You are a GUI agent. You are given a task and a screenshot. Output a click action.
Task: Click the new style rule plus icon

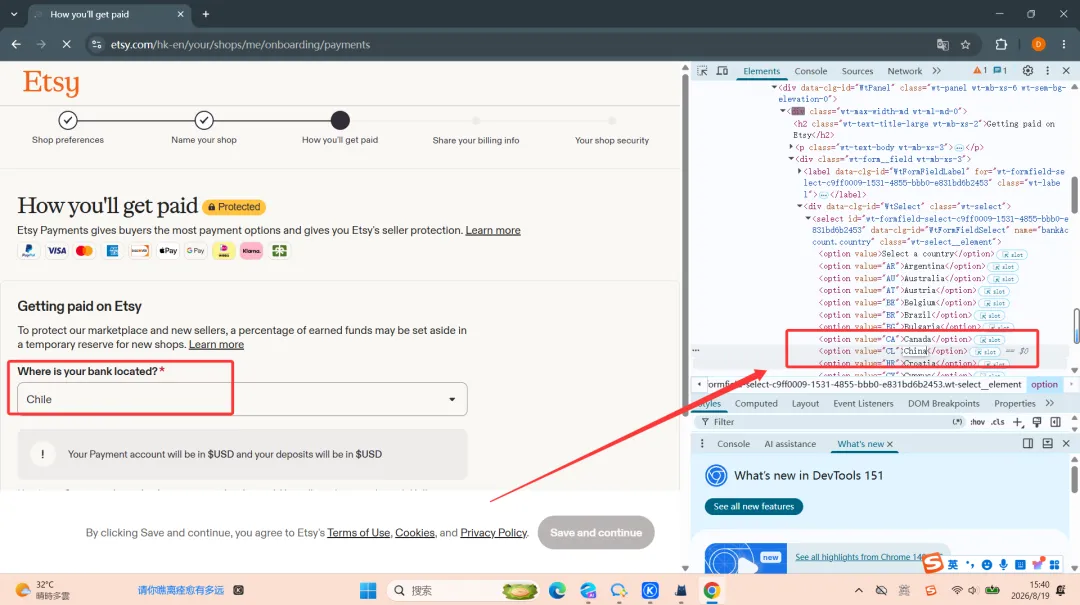point(1017,422)
